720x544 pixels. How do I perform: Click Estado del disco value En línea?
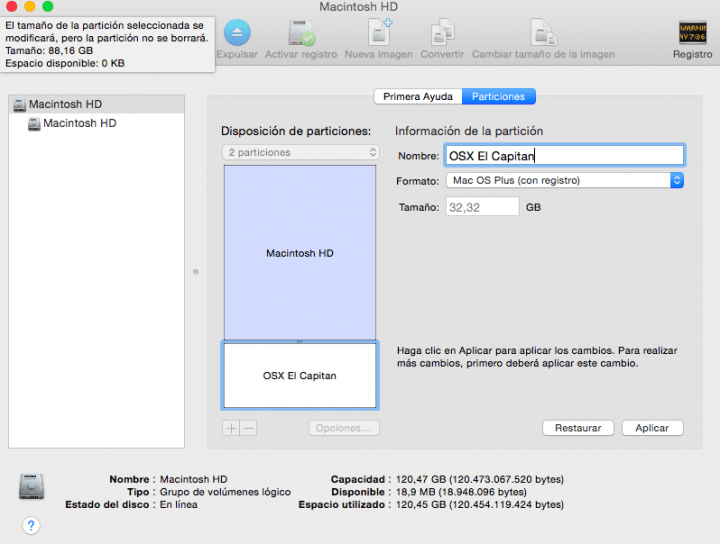point(179,505)
